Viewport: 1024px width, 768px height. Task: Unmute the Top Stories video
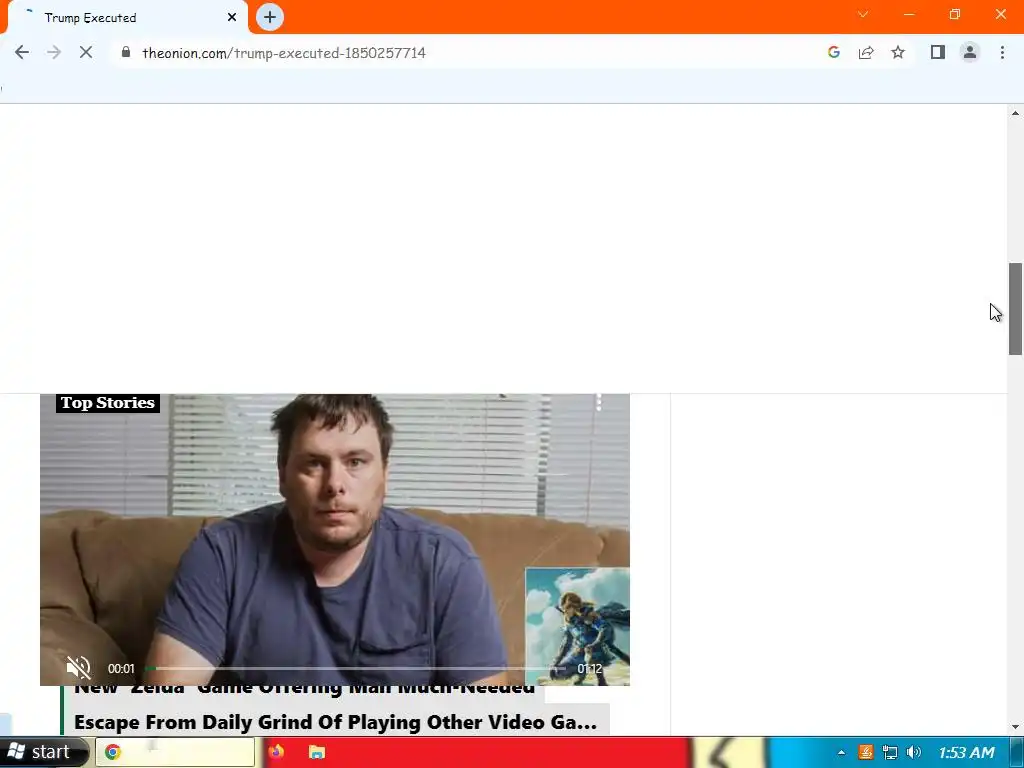click(x=78, y=667)
